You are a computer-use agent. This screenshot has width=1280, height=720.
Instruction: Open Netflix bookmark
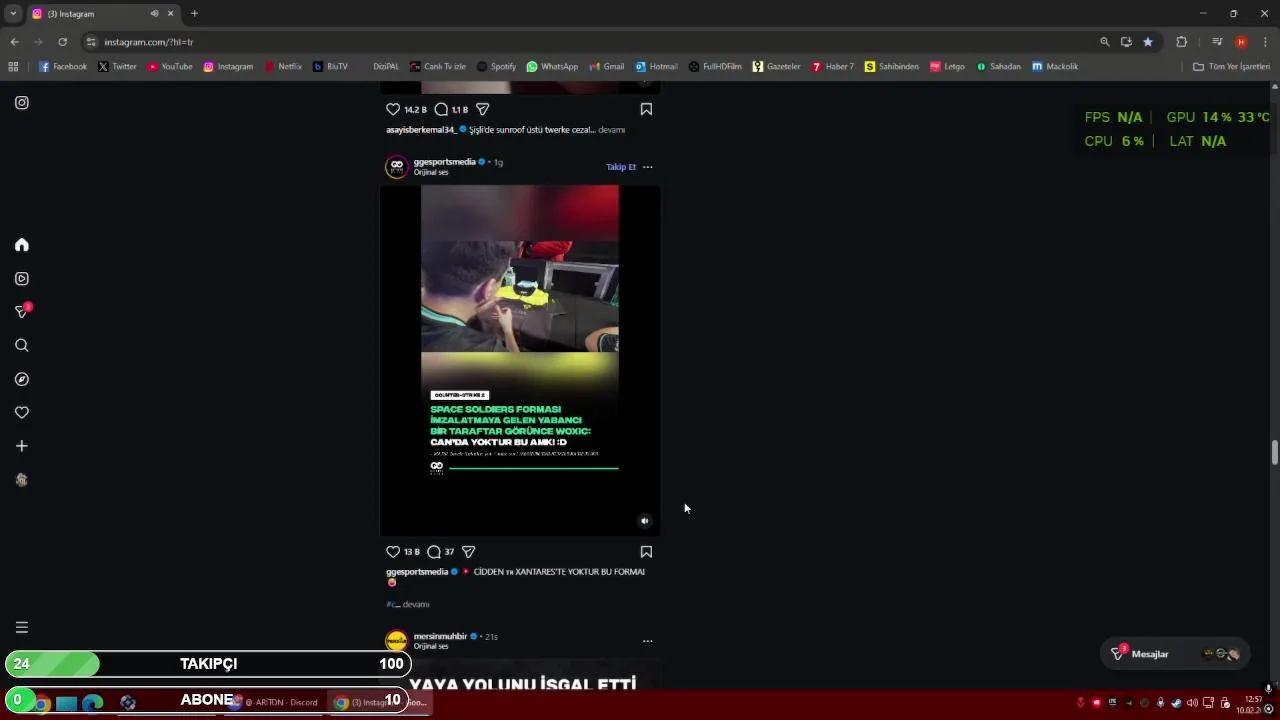pos(283,67)
